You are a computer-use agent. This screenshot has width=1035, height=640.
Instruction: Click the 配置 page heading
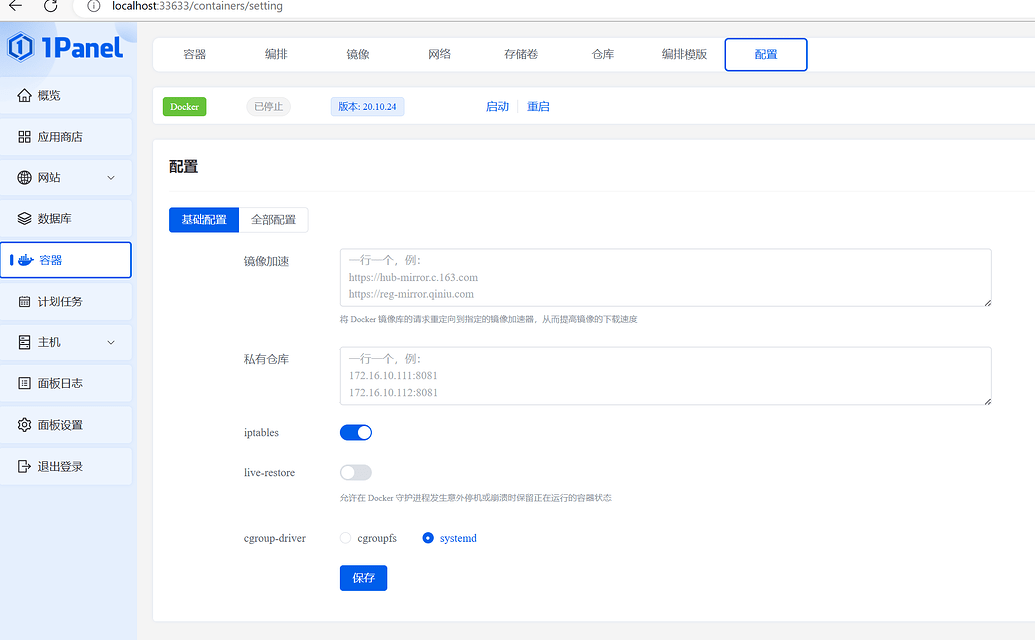(x=184, y=166)
